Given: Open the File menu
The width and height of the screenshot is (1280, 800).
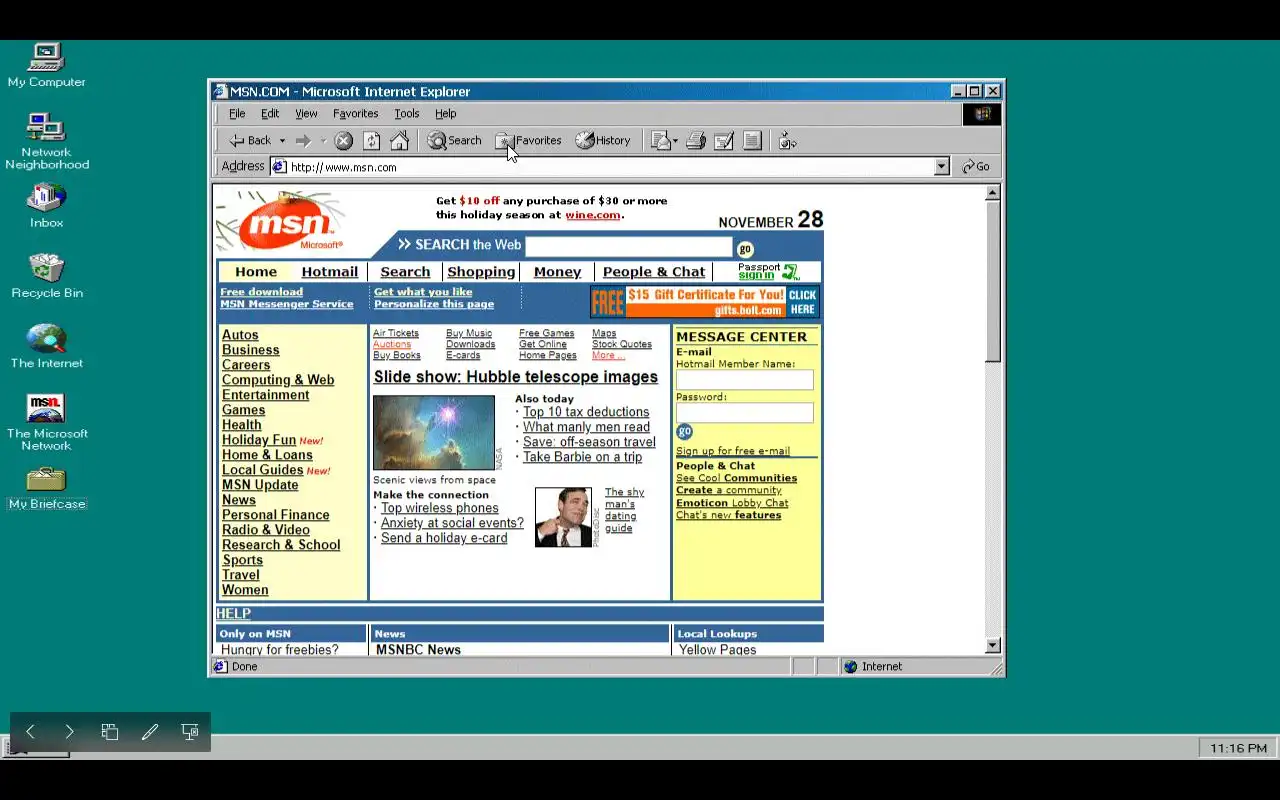Looking at the screenshot, I should [x=237, y=114].
